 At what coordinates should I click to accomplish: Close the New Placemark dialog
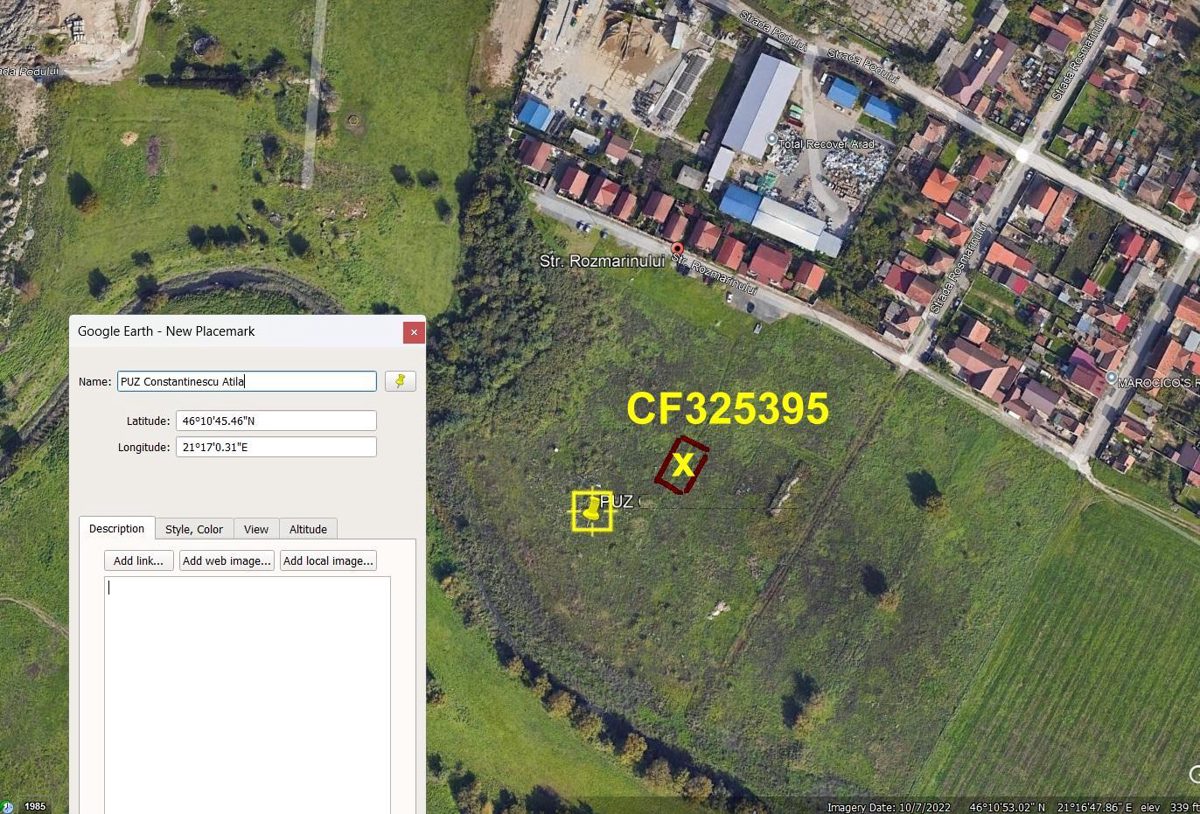(414, 332)
